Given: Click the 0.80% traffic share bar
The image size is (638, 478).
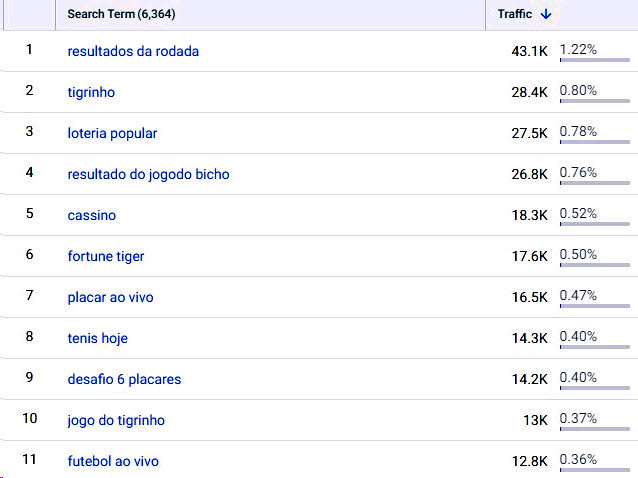Looking at the screenshot, I should [x=594, y=101].
